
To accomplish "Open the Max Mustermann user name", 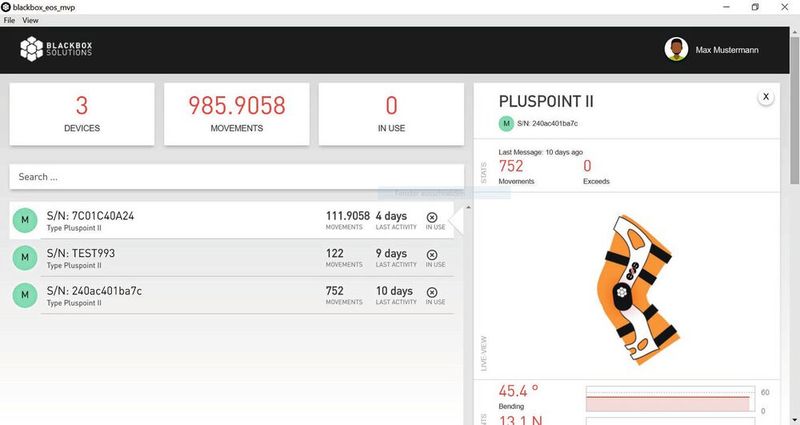I will 727,50.
